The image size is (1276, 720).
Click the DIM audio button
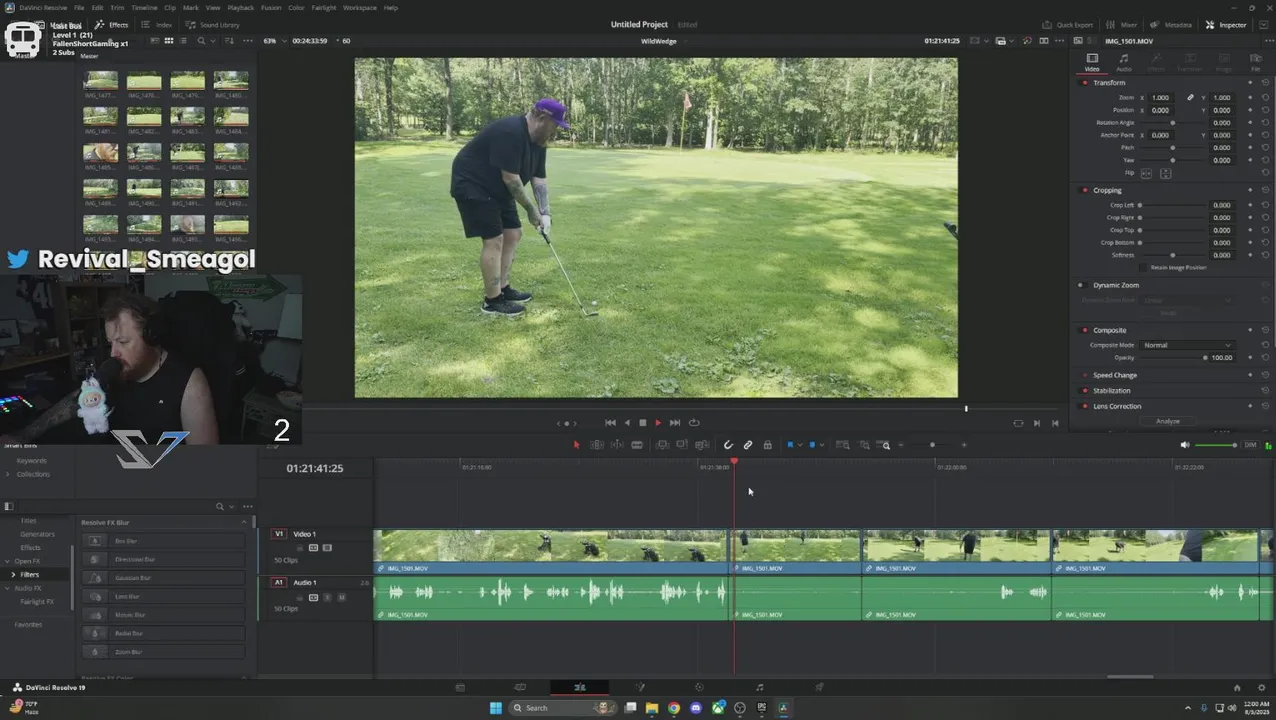tap(1250, 445)
